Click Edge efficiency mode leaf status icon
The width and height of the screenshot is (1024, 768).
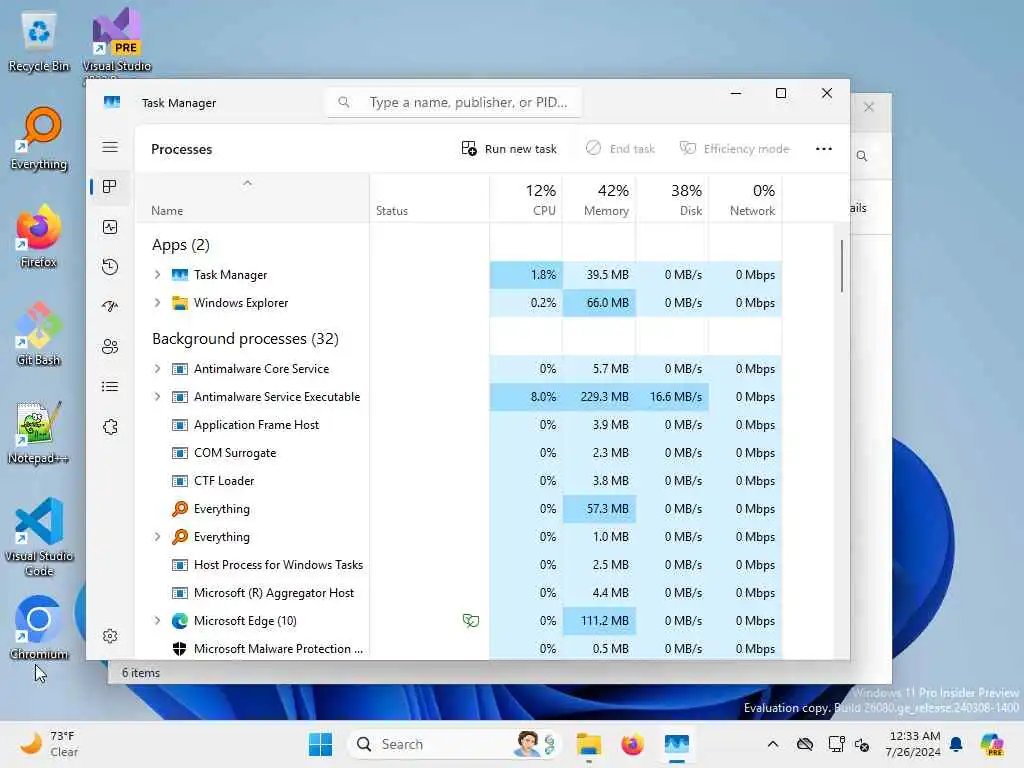click(x=470, y=620)
